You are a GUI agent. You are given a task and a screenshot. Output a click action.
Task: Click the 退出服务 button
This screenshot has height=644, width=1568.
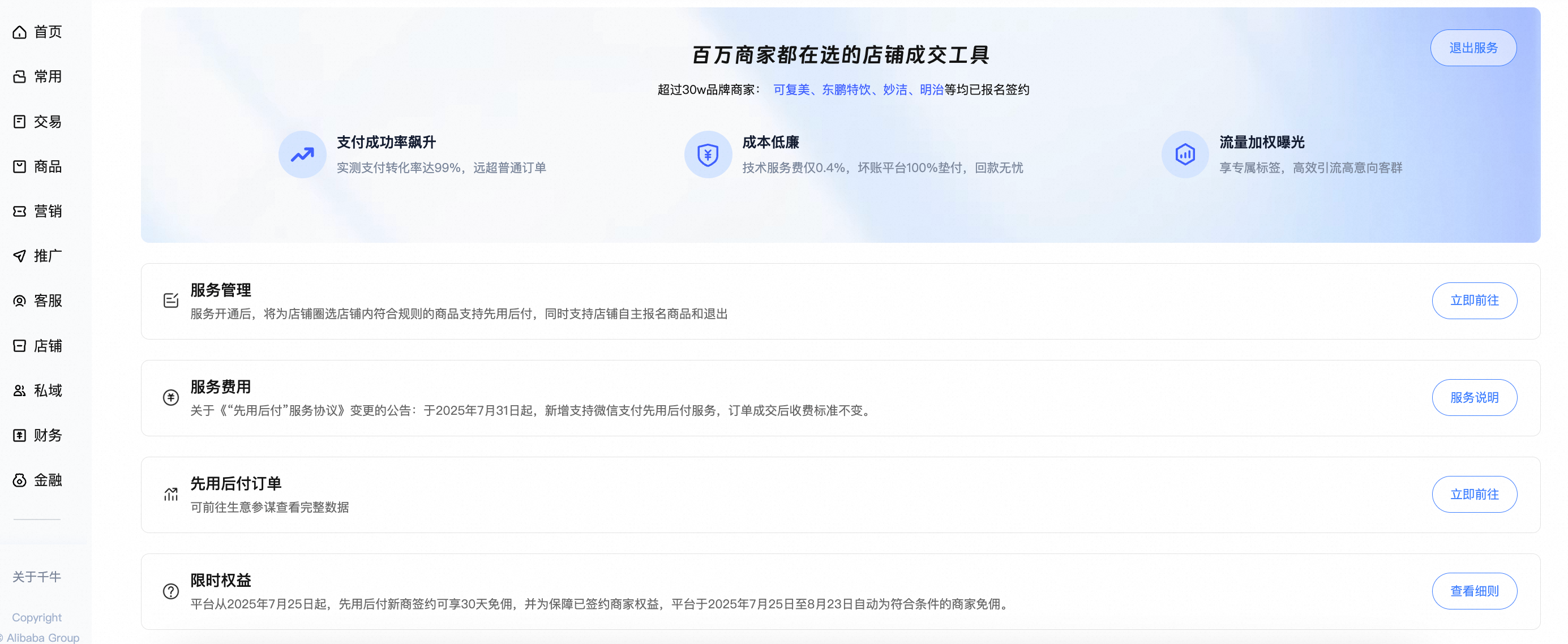(x=1473, y=48)
